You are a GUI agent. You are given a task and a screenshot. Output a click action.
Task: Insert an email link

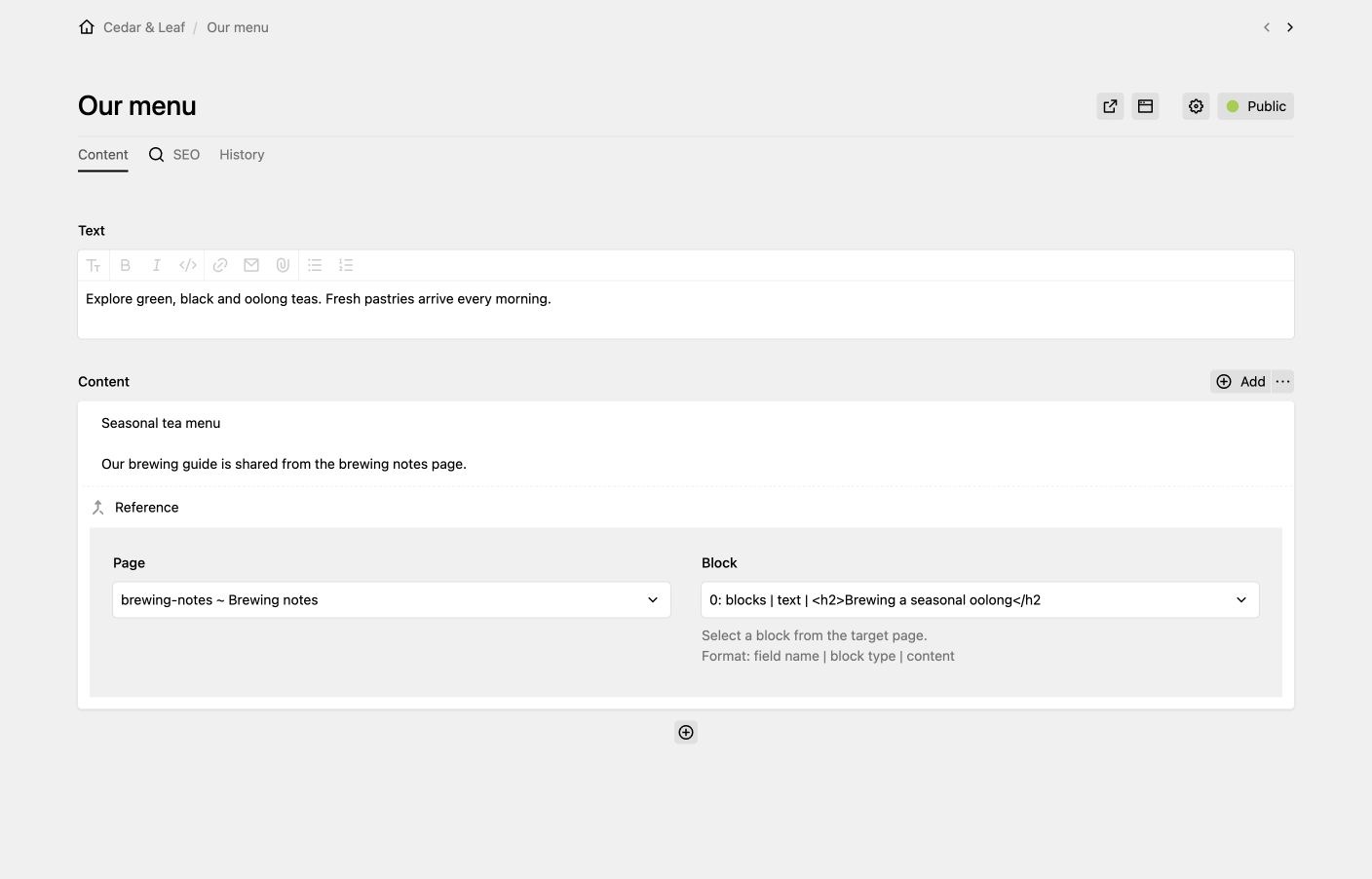tap(251, 265)
